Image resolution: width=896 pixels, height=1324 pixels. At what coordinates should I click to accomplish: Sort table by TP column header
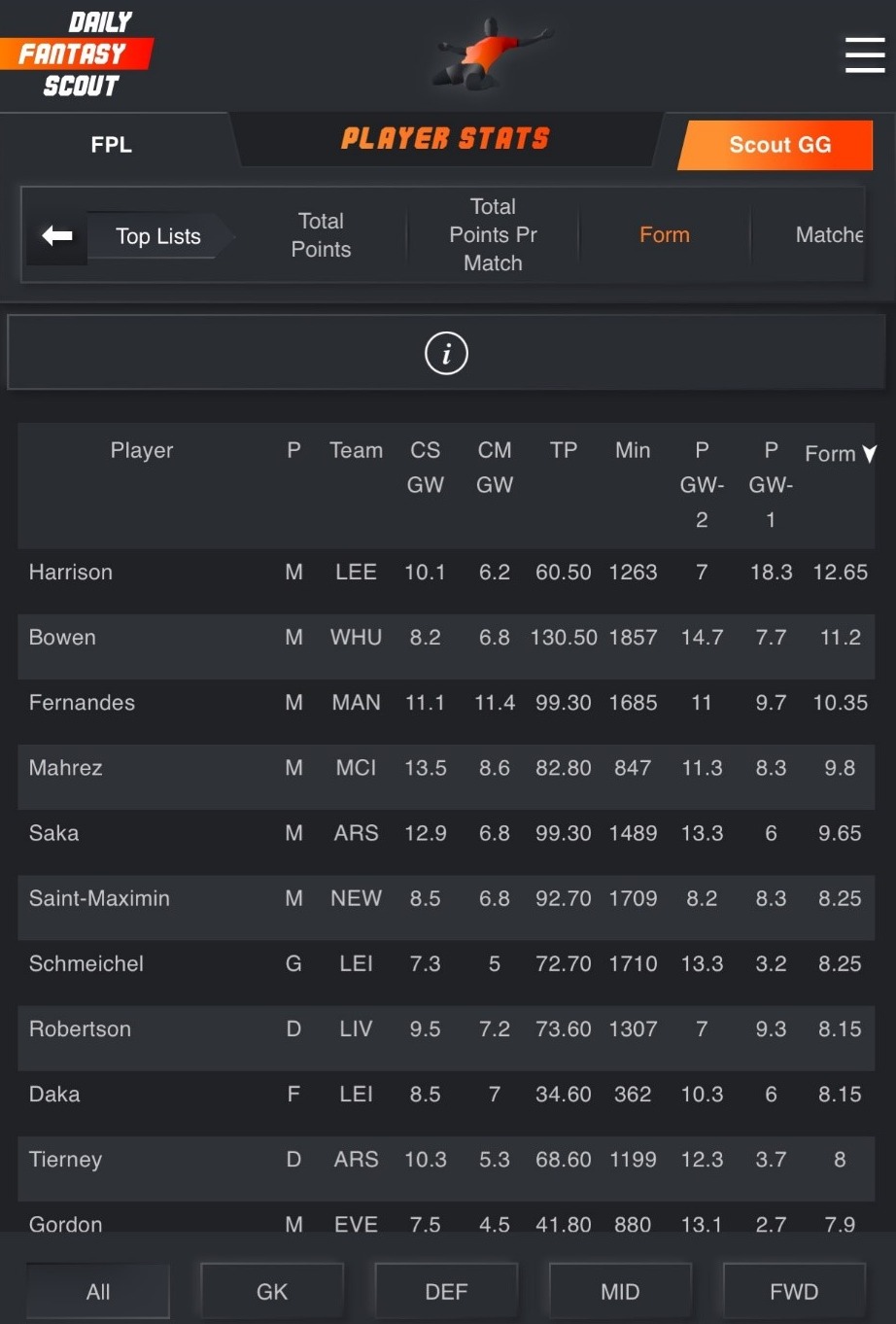pyautogui.click(x=564, y=450)
